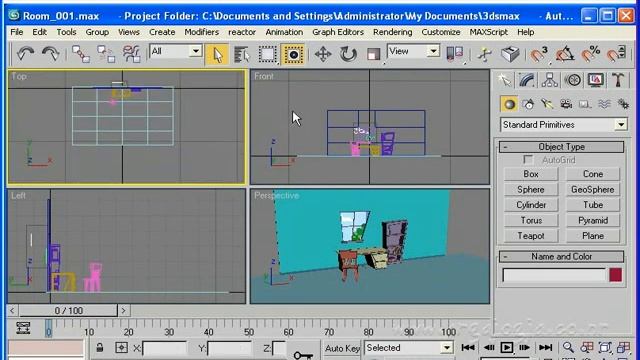
Task: Toggle the Selection Lock padlock icon
Action: (x=100, y=348)
